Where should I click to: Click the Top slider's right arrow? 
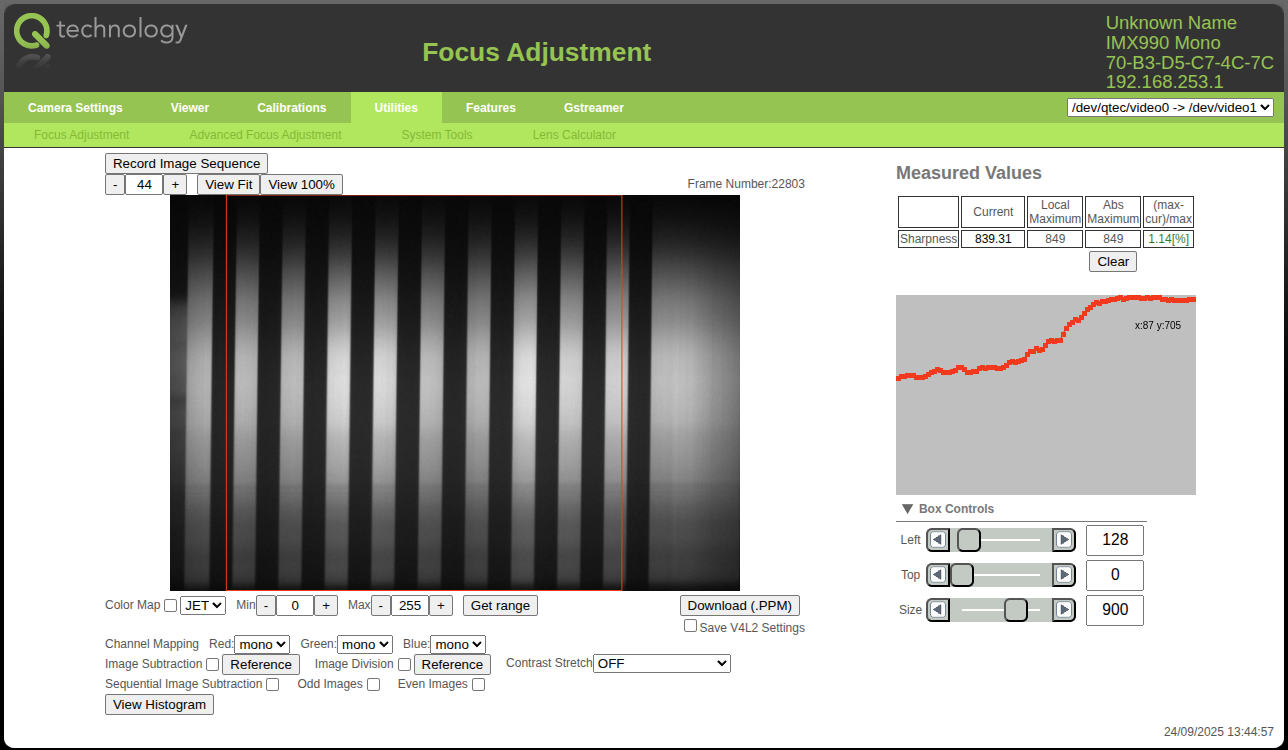click(x=1064, y=575)
